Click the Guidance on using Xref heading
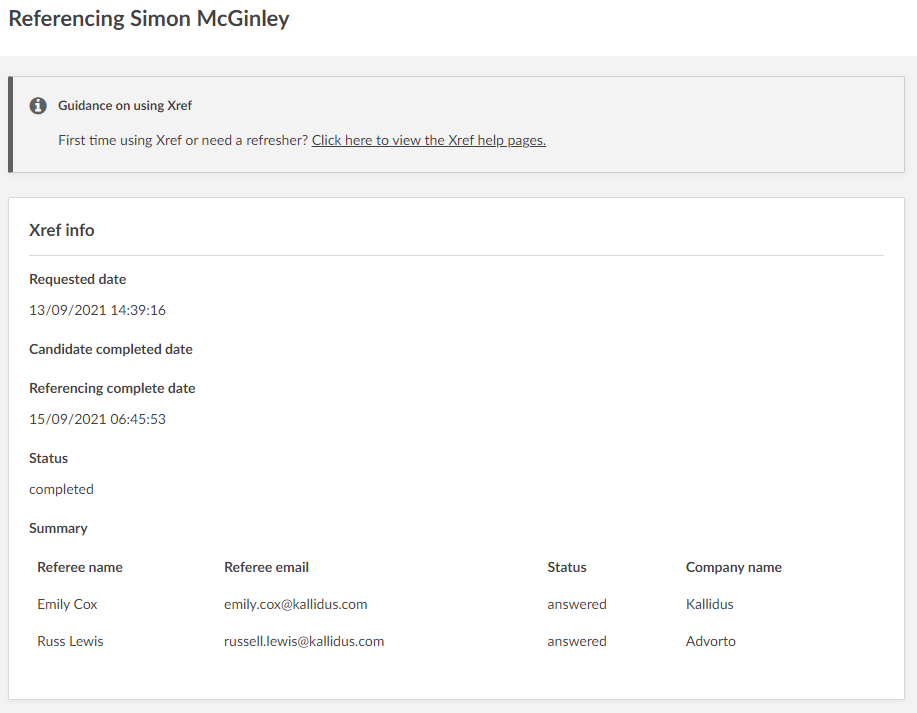Image resolution: width=917 pixels, height=713 pixels. pos(125,105)
